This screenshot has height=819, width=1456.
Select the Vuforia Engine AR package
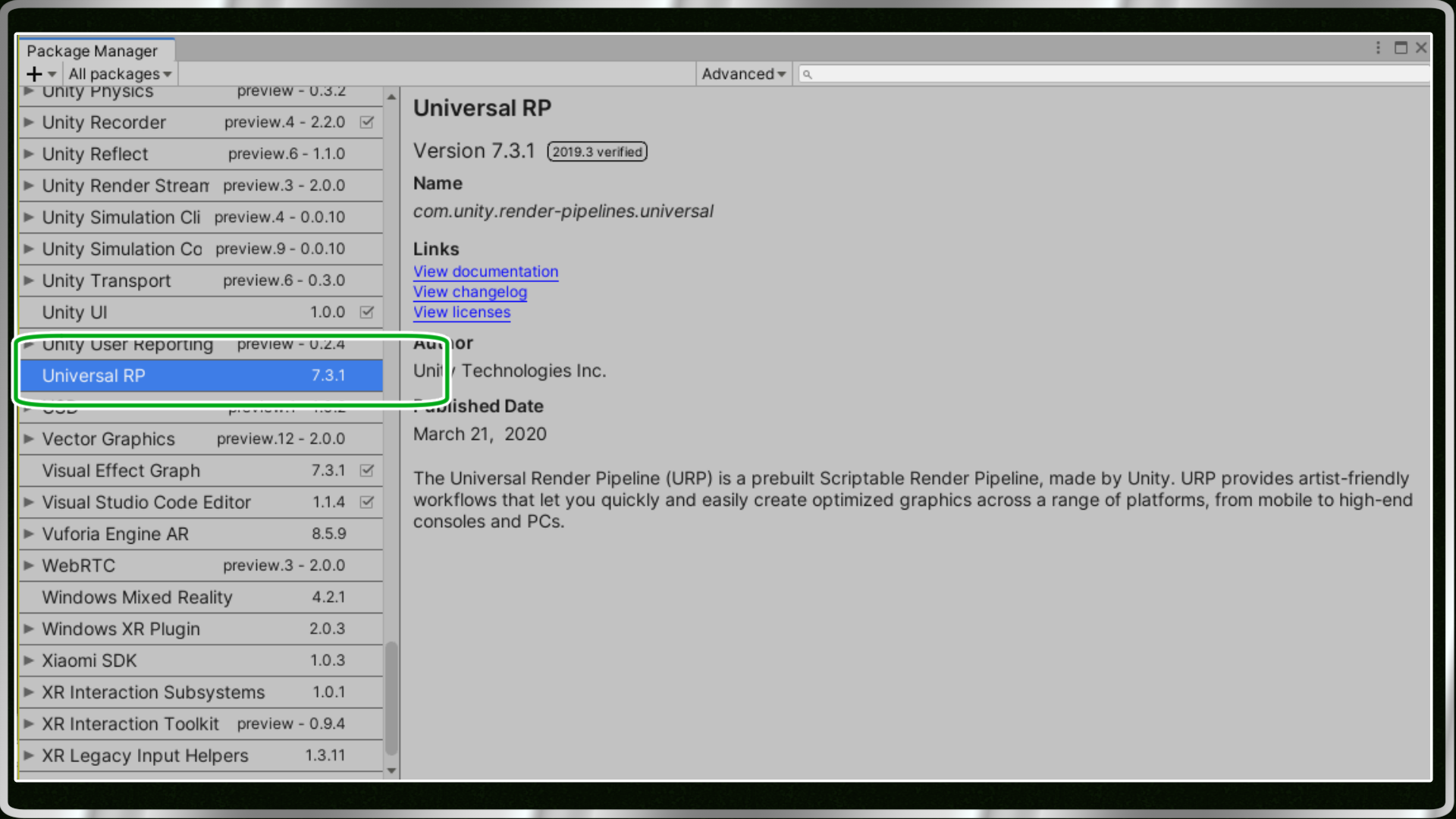pyautogui.click(x=201, y=534)
